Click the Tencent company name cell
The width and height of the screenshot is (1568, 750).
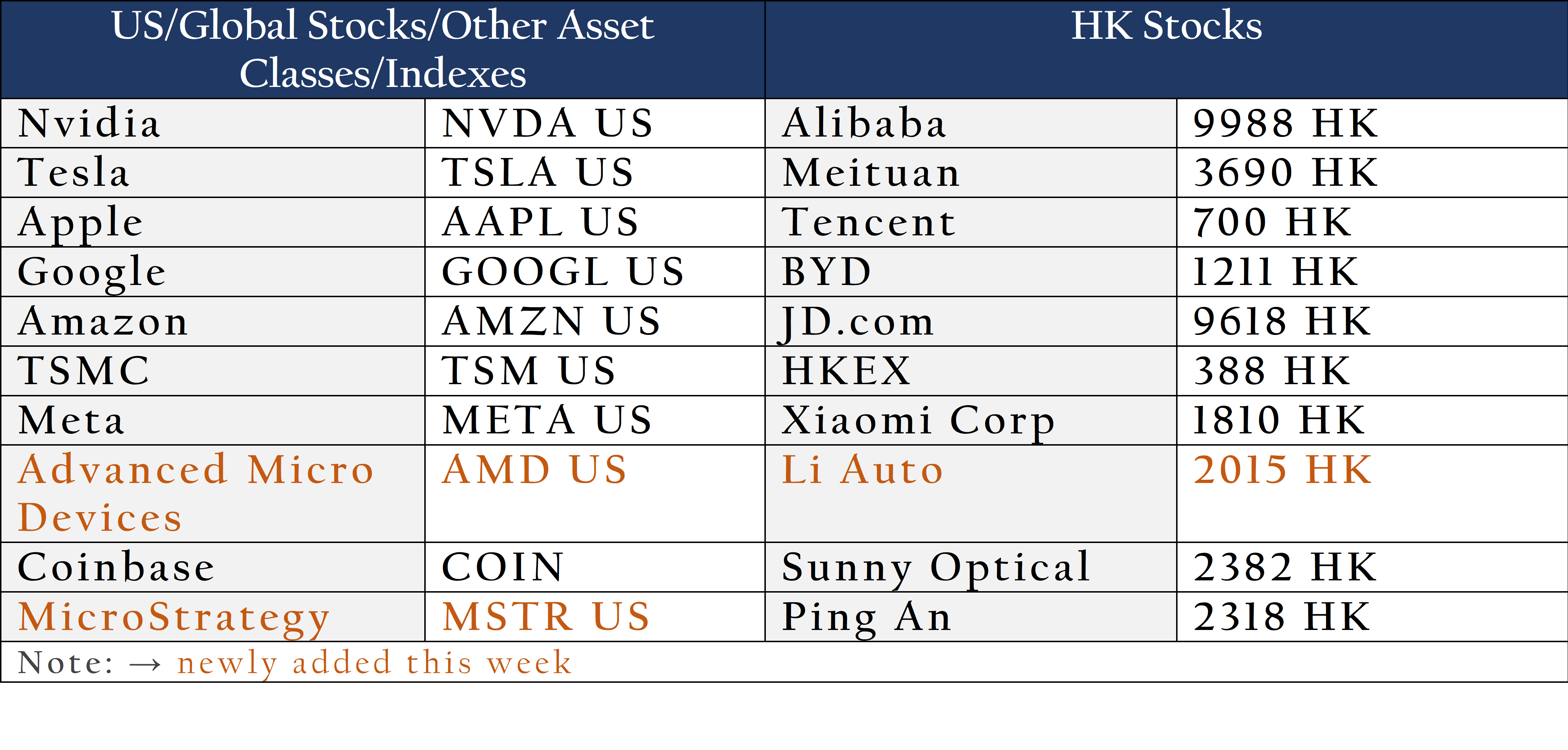point(869,222)
